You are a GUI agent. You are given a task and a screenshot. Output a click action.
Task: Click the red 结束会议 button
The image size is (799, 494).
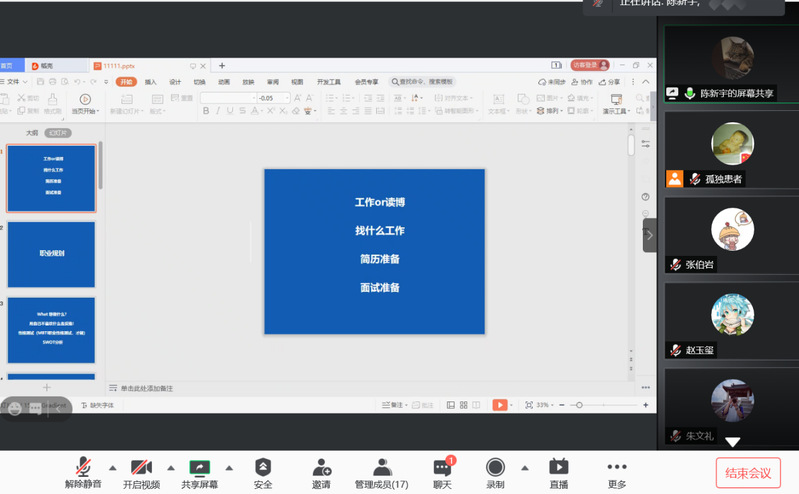748,472
